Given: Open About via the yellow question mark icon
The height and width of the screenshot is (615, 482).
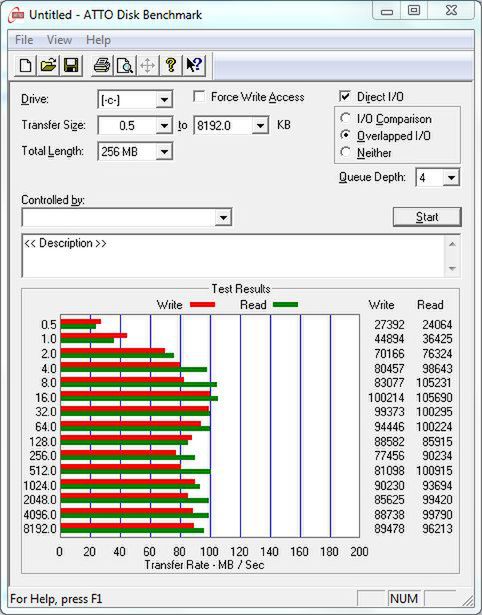Looking at the screenshot, I should pyautogui.click(x=171, y=65).
